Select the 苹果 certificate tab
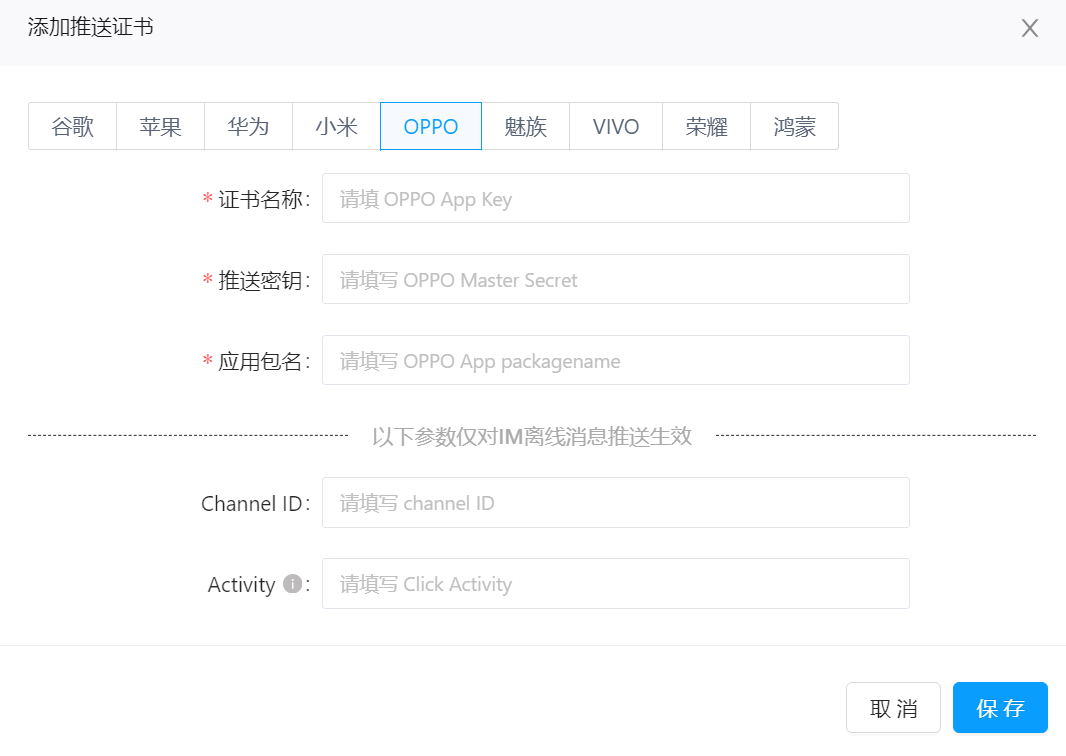The height and width of the screenshot is (756, 1066). click(x=161, y=127)
